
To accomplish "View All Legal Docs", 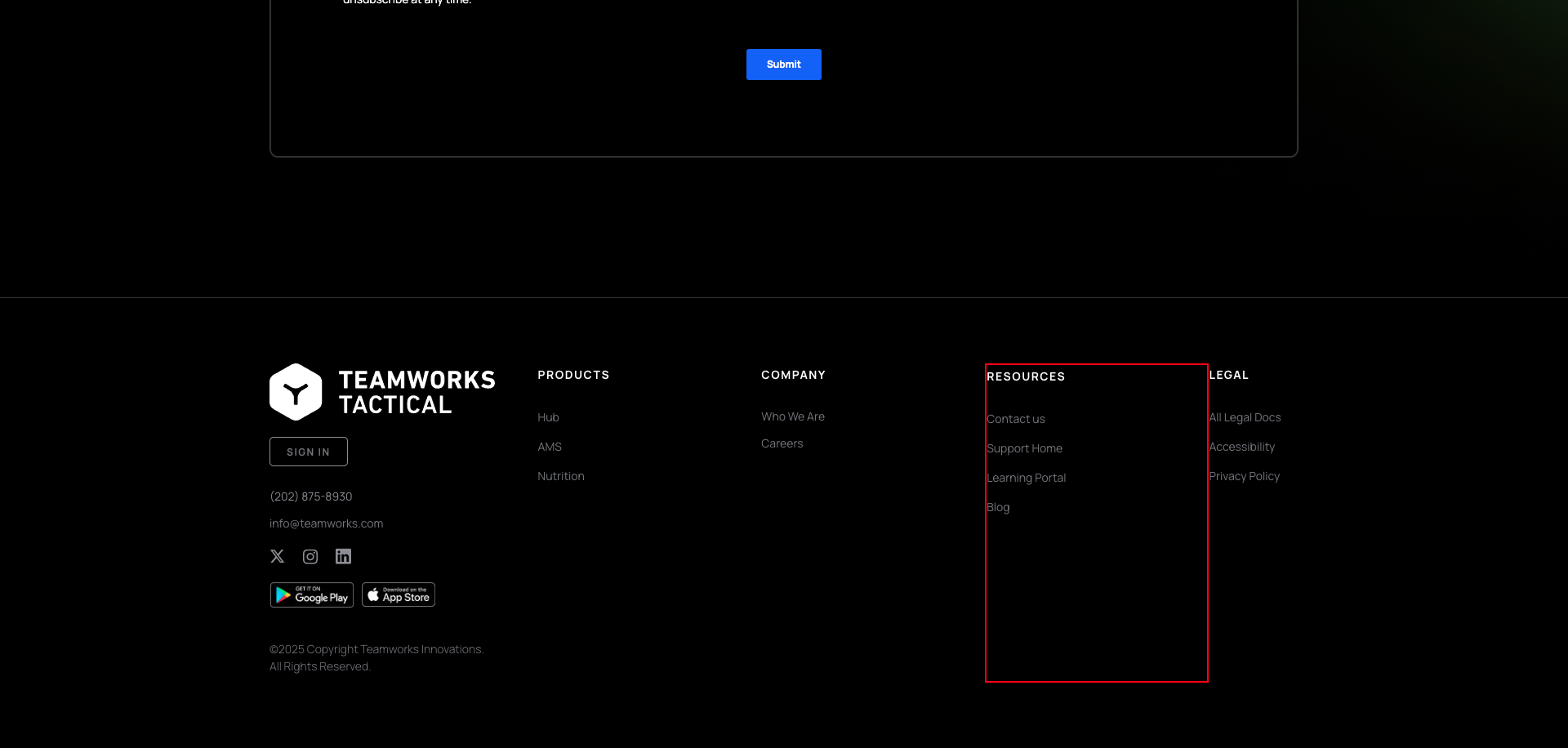I will [1245, 417].
